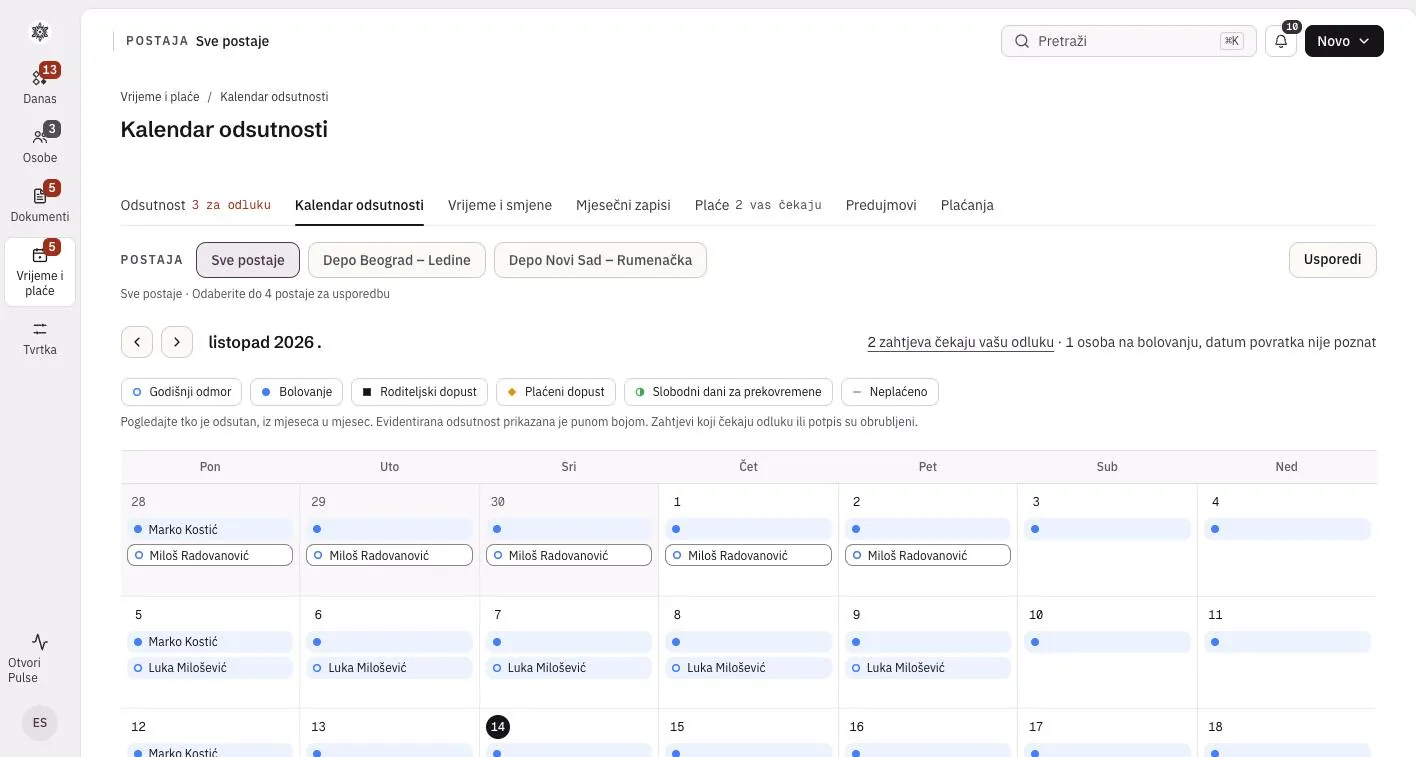Viewport: 1416px width, 757px height.
Task: Open Luka Milošević entry on day 9
Action: (927, 668)
